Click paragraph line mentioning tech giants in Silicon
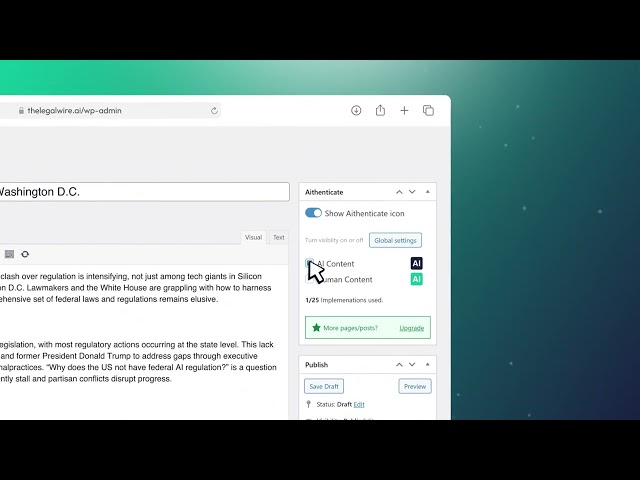The width and height of the screenshot is (640, 480). click(x=131, y=276)
